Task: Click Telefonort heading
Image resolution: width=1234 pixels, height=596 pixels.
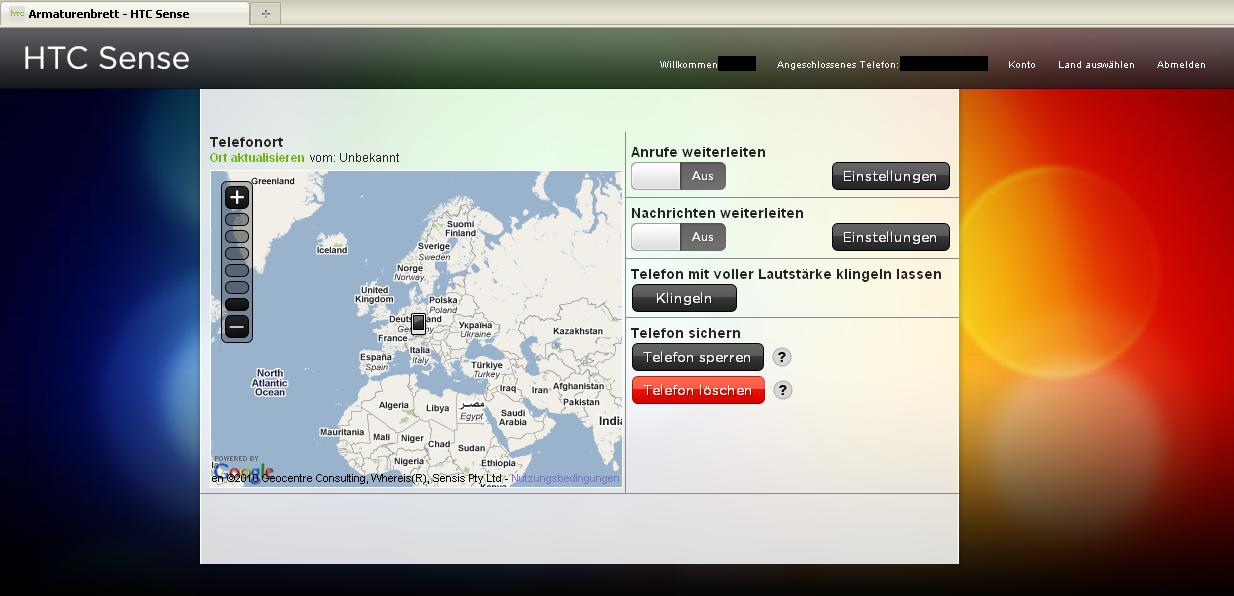Action: [246, 142]
